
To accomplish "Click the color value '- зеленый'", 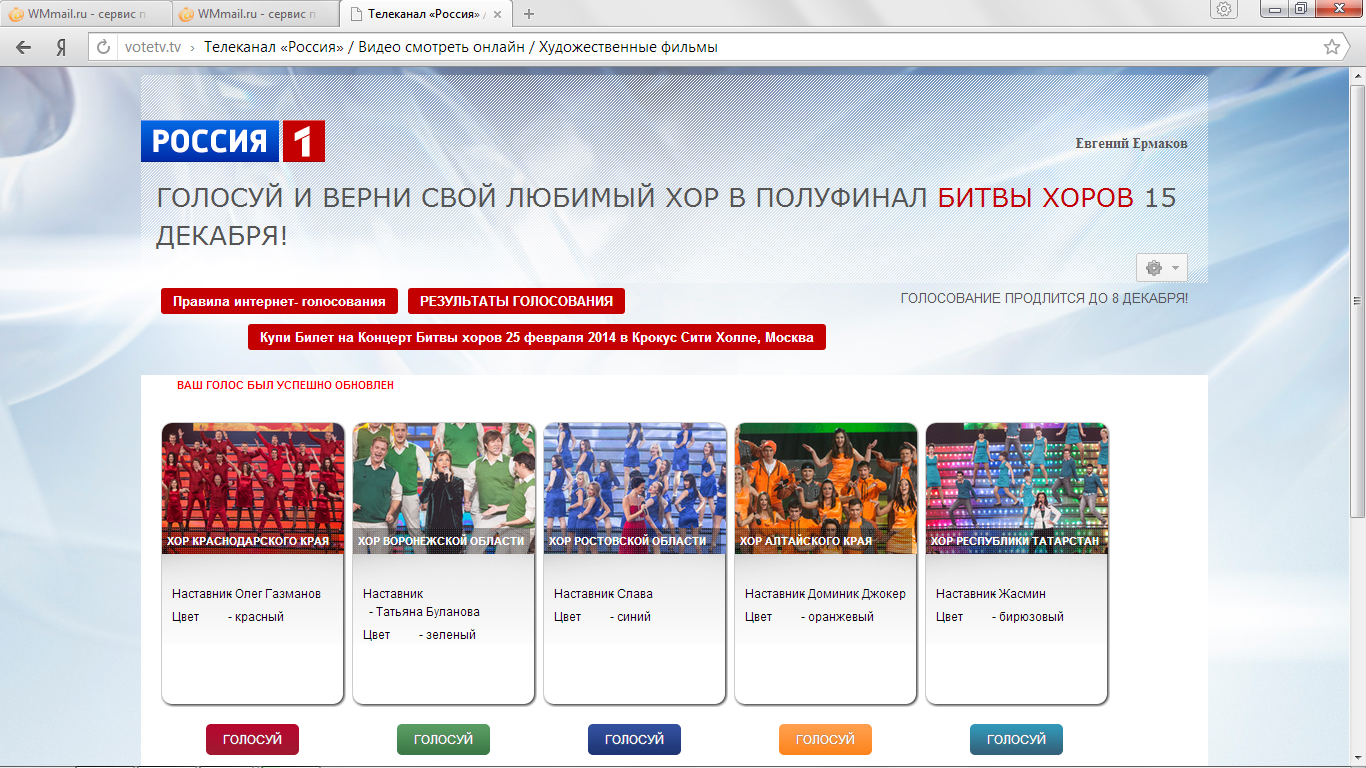I will (x=447, y=635).
